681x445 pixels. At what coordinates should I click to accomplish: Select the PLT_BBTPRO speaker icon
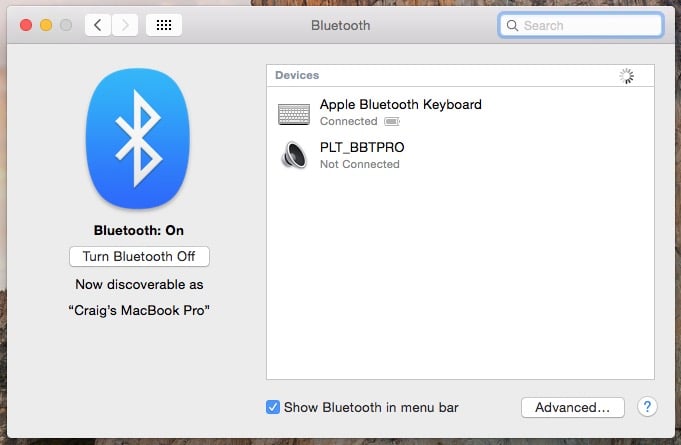coord(294,155)
